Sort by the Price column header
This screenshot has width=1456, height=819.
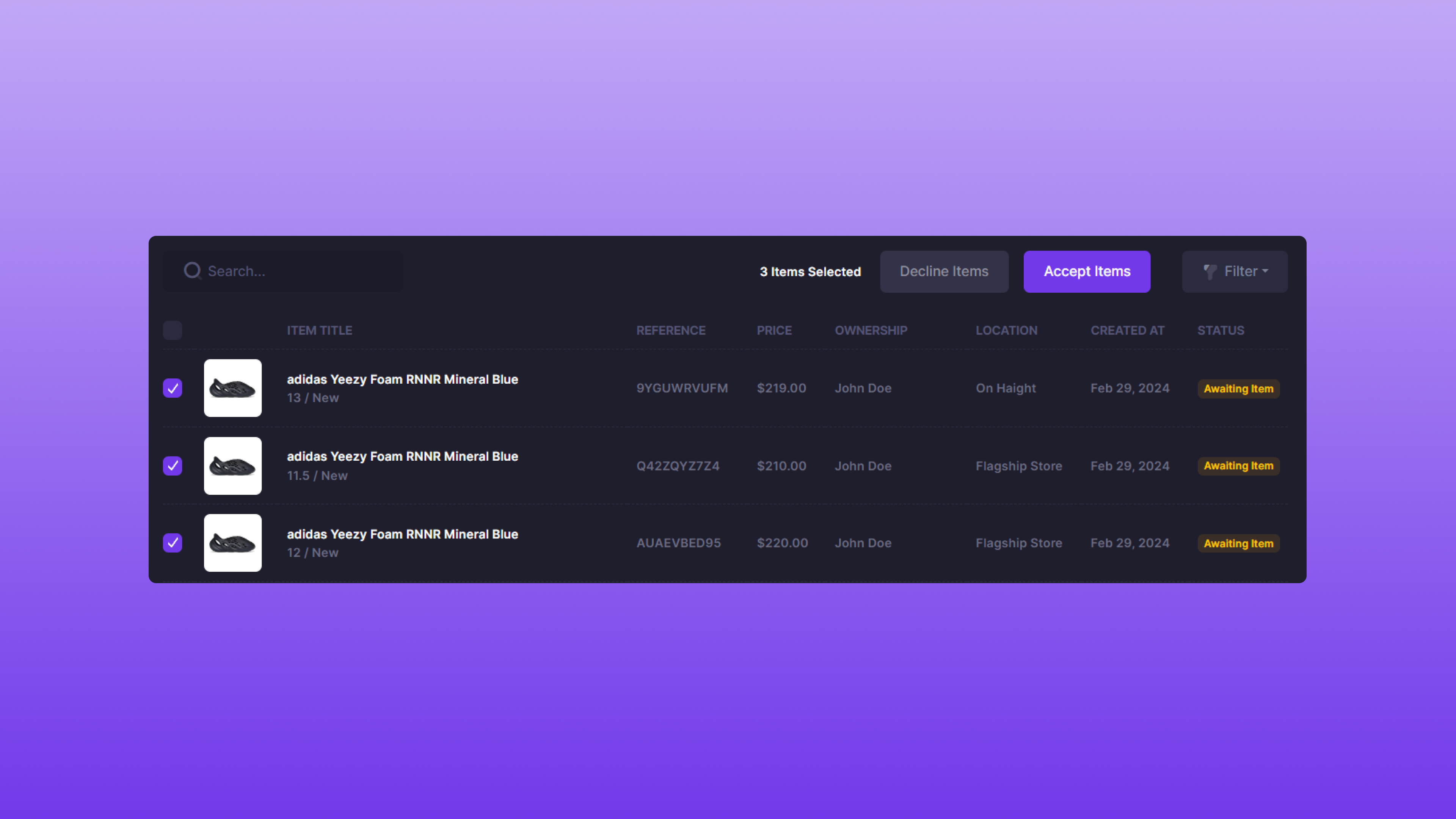774,331
